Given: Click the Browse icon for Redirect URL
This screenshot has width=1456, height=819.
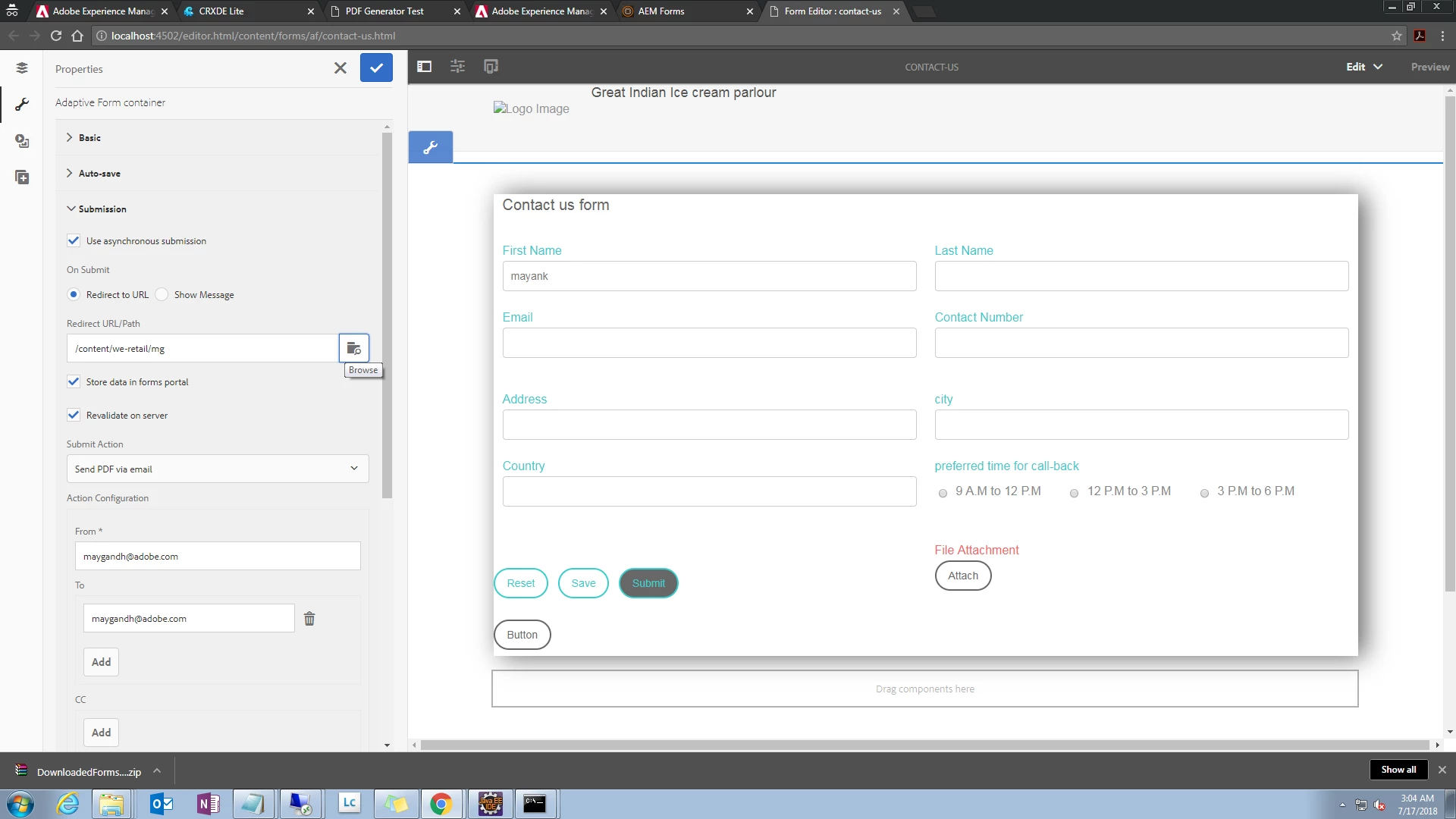Looking at the screenshot, I should coord(353,348).
